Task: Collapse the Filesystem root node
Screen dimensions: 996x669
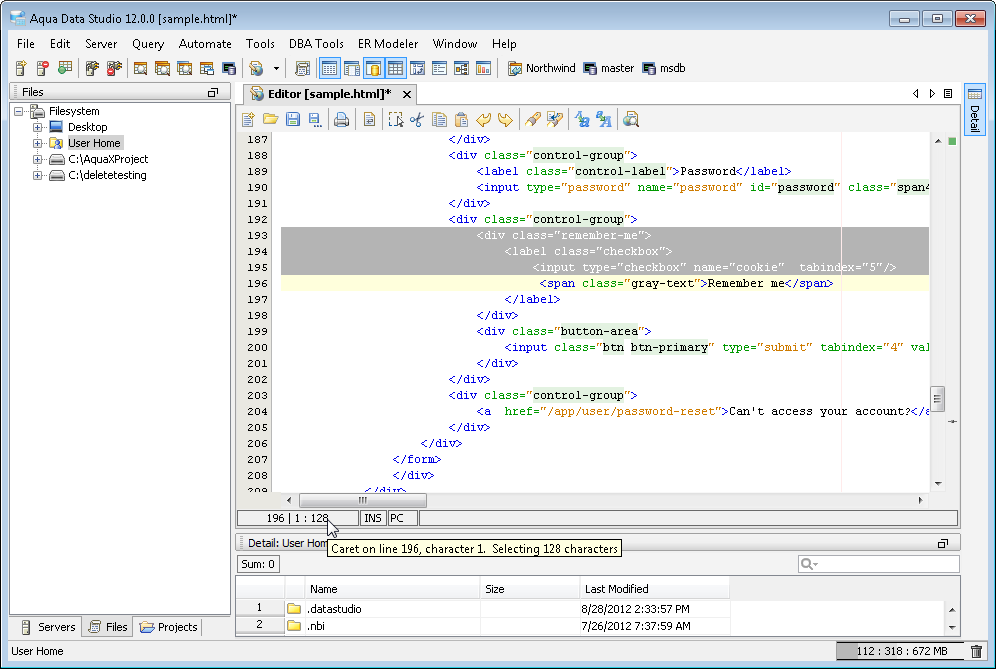Action: click(20, 111)
